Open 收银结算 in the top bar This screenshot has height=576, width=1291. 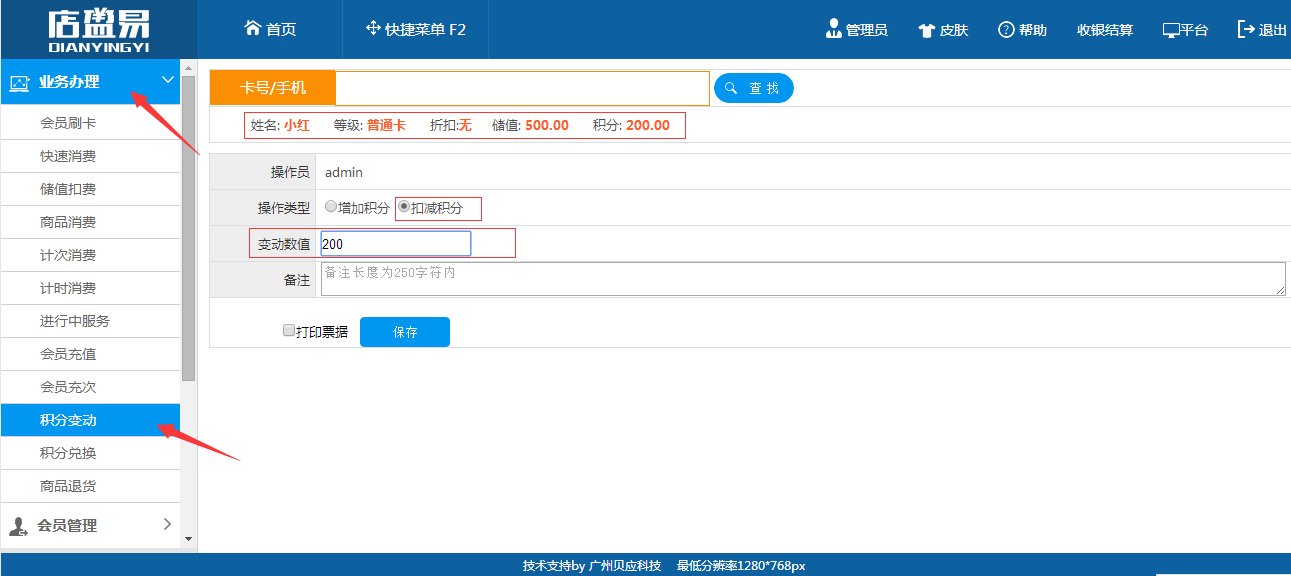pos(1104,30)
